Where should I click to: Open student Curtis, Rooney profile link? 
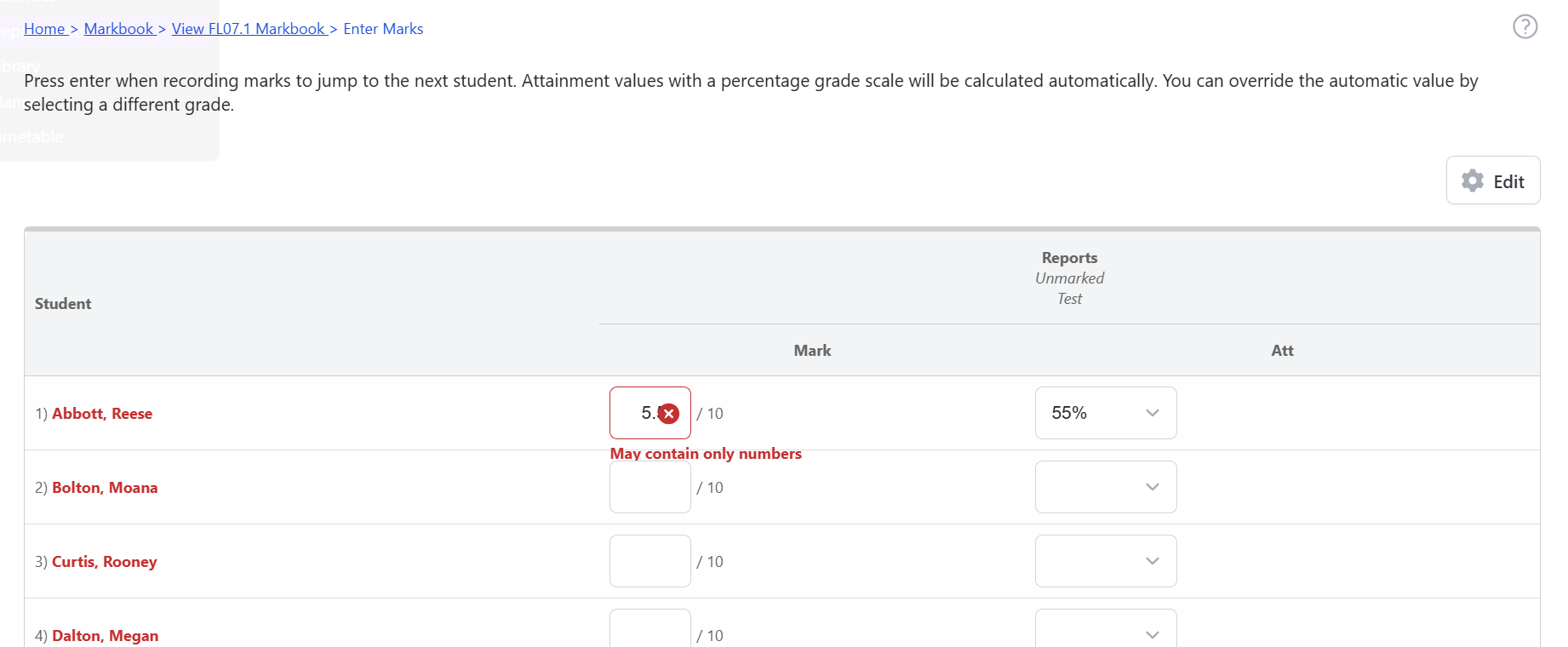(x=104, y=562)
